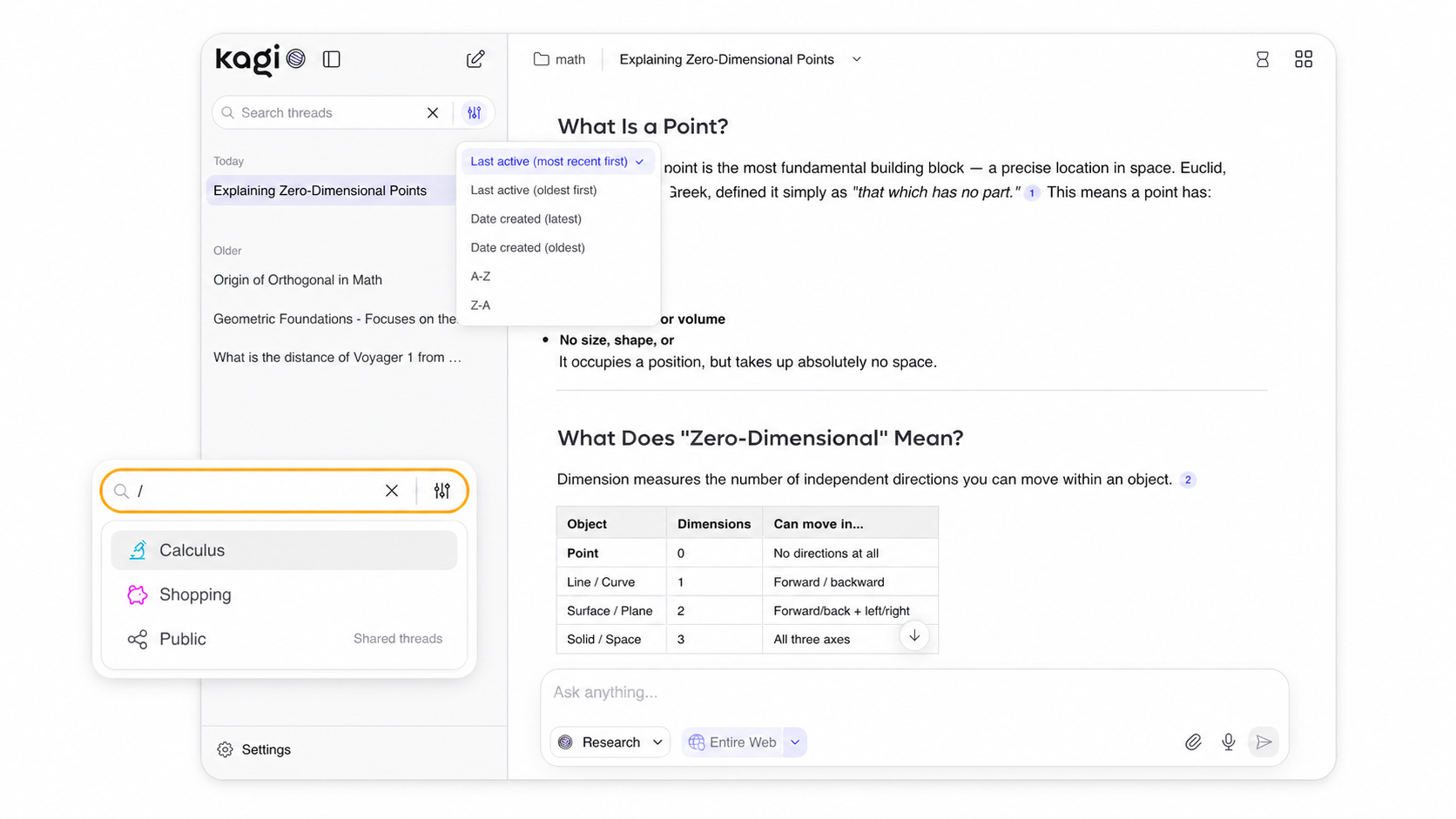Screen dimensions: 1456x819
Task: Start a new thread with compose icon
Action: [x=475, y=59]
